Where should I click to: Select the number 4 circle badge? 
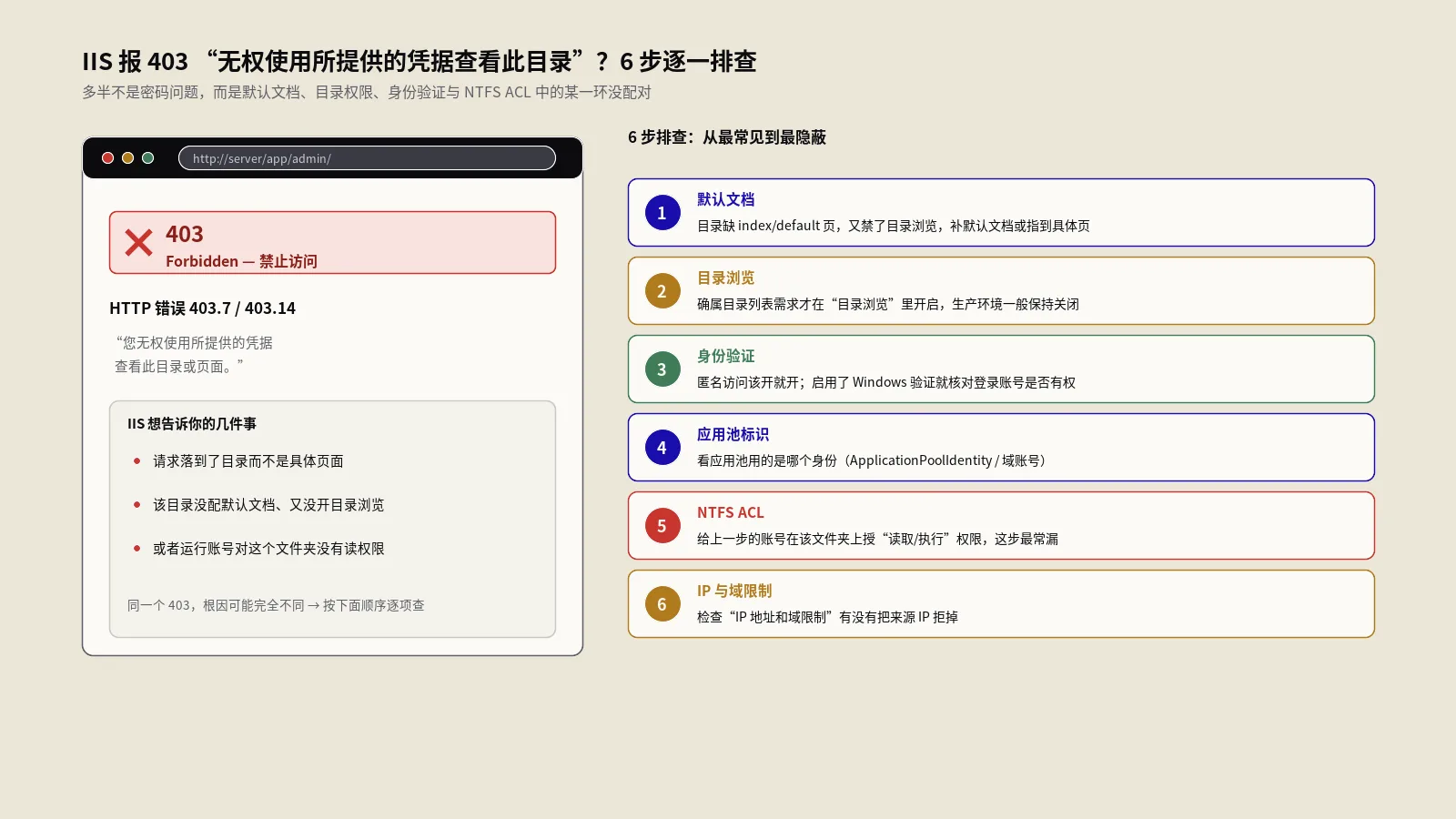click(x=662, y=448)
